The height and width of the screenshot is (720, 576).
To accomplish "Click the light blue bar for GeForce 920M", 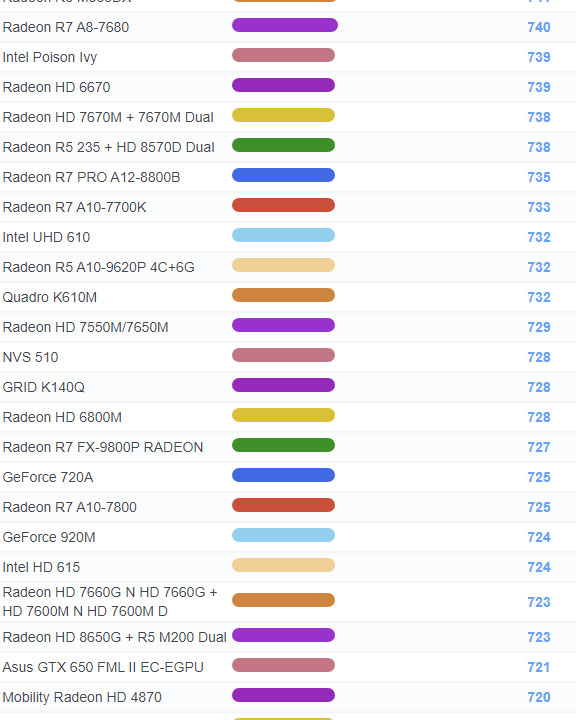I will [x=283, y=535].
